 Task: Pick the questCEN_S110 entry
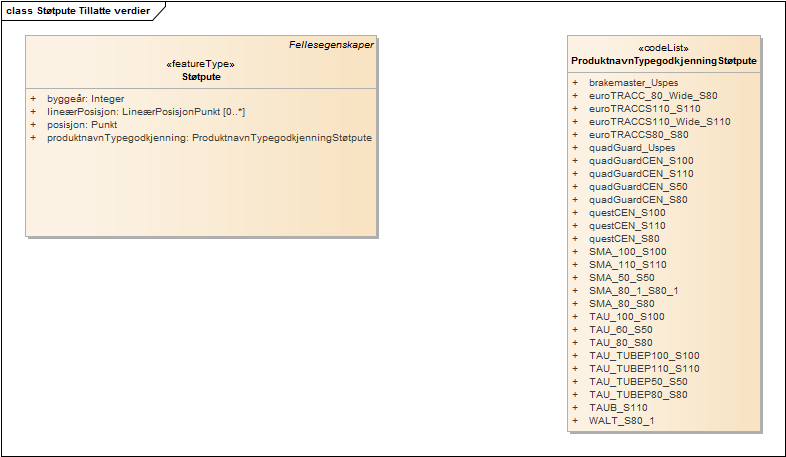tap(627, 226)
